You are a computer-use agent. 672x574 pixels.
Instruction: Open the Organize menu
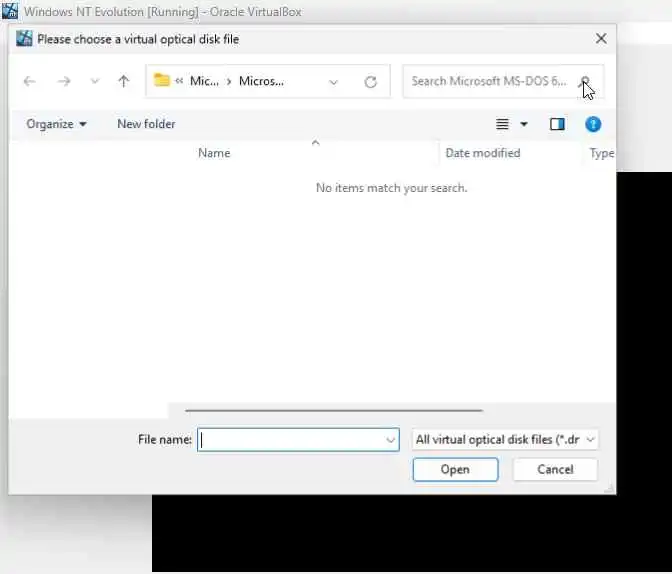57,124
